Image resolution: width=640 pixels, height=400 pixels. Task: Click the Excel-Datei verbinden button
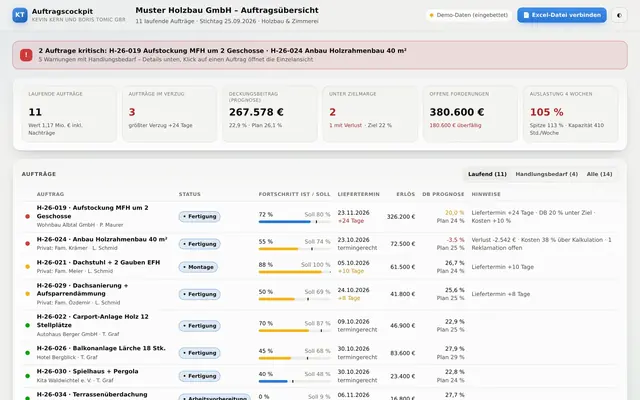point(562,15)
